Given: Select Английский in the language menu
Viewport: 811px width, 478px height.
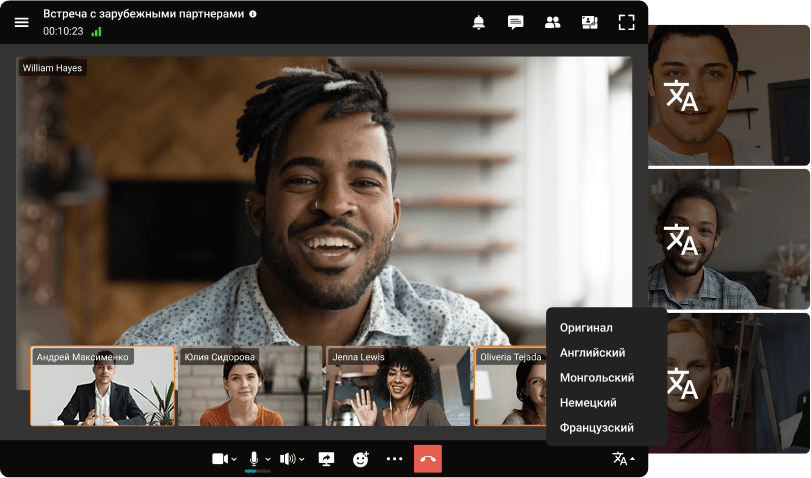Looking at the screenshot, I should 593,353.
